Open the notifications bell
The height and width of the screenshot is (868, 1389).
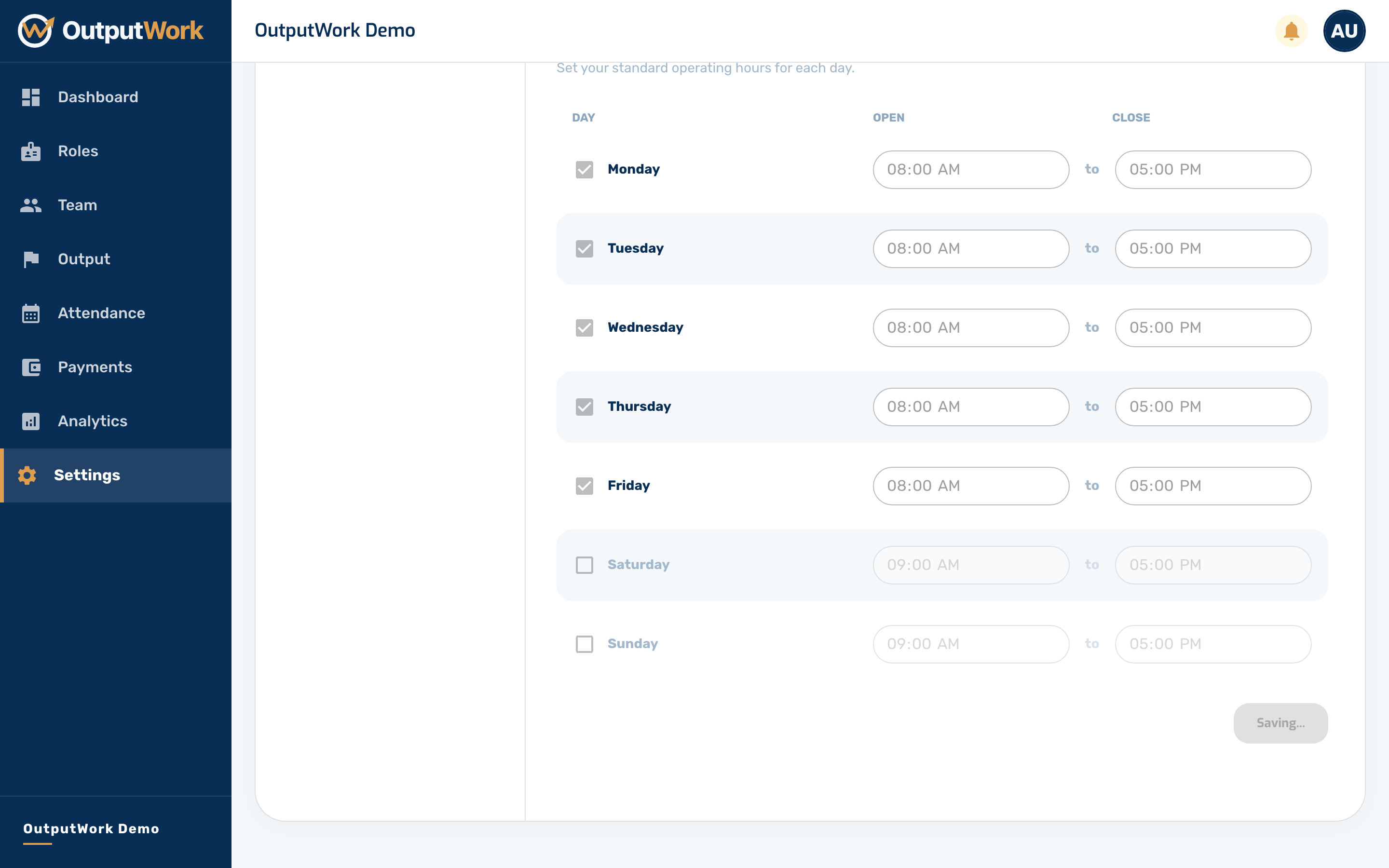(x=1292, y=30)
